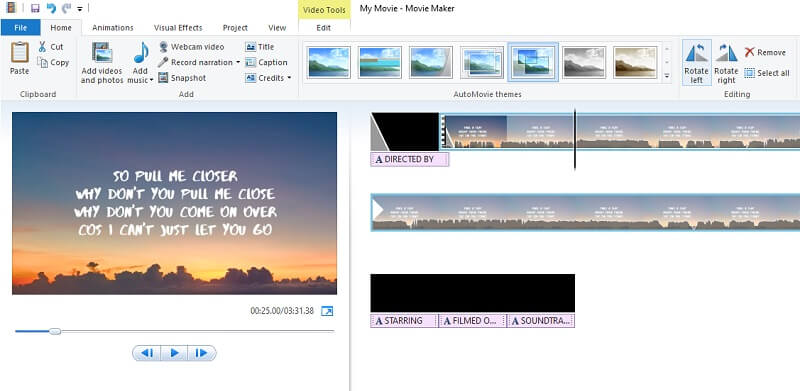The height and width of the screenshot is (391, 800).
Task: Apply the second AutoMovie theme with teal band
Action: (380, 62)
